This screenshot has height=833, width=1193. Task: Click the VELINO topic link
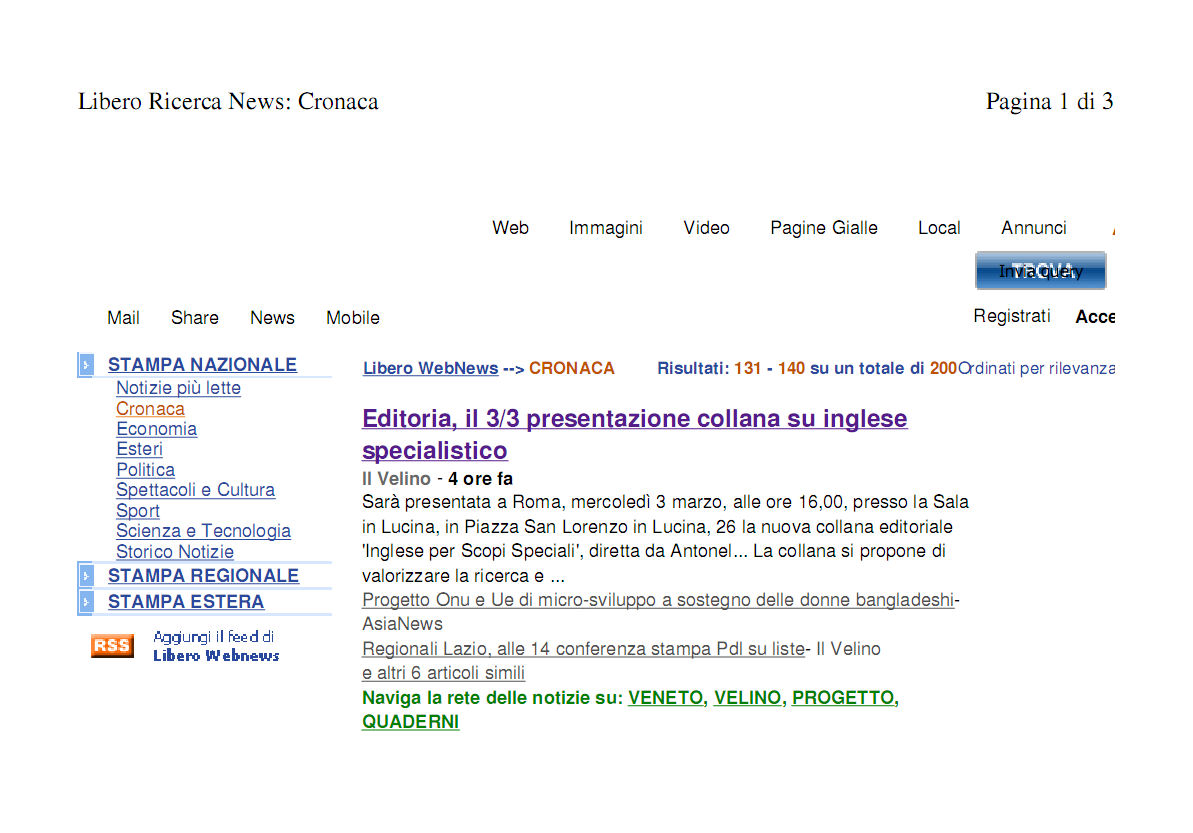click(x=748, y=698)
